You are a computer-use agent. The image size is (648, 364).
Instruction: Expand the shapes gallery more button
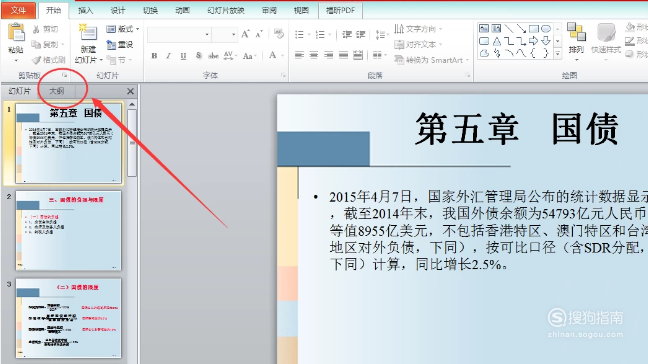coord(557,54)
